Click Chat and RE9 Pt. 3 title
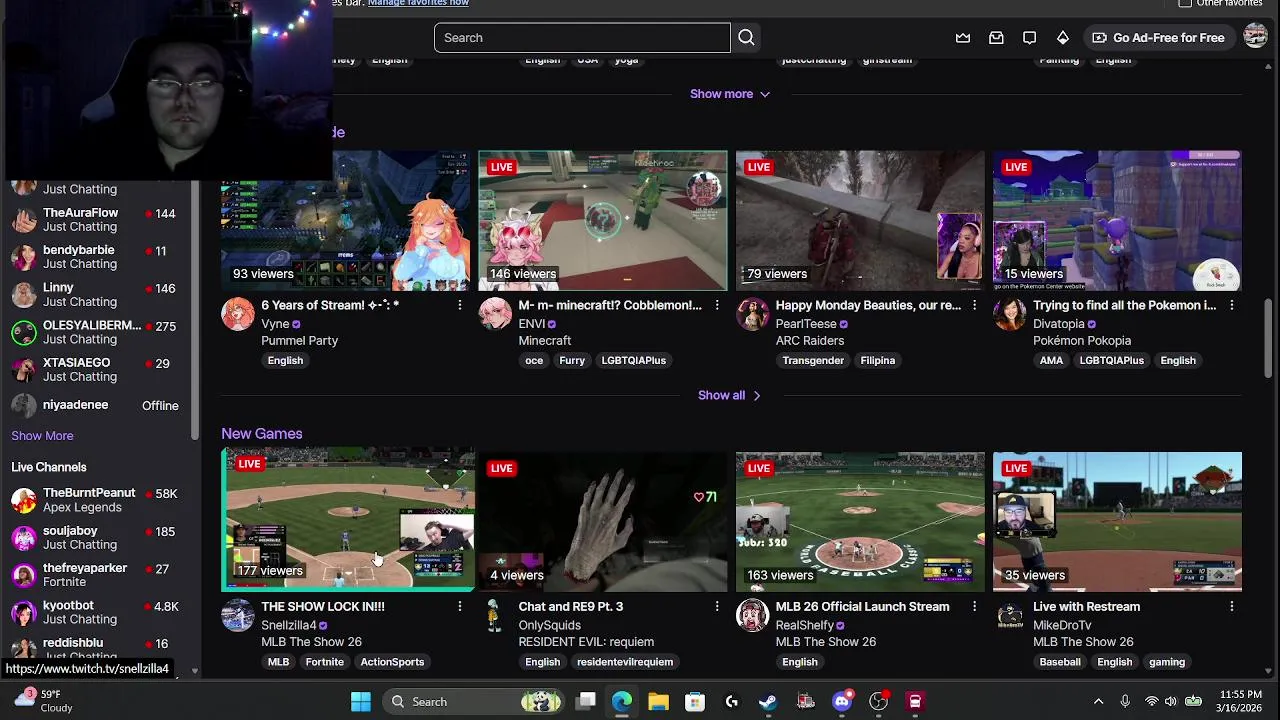1280x720 pixels. point(570,607)
